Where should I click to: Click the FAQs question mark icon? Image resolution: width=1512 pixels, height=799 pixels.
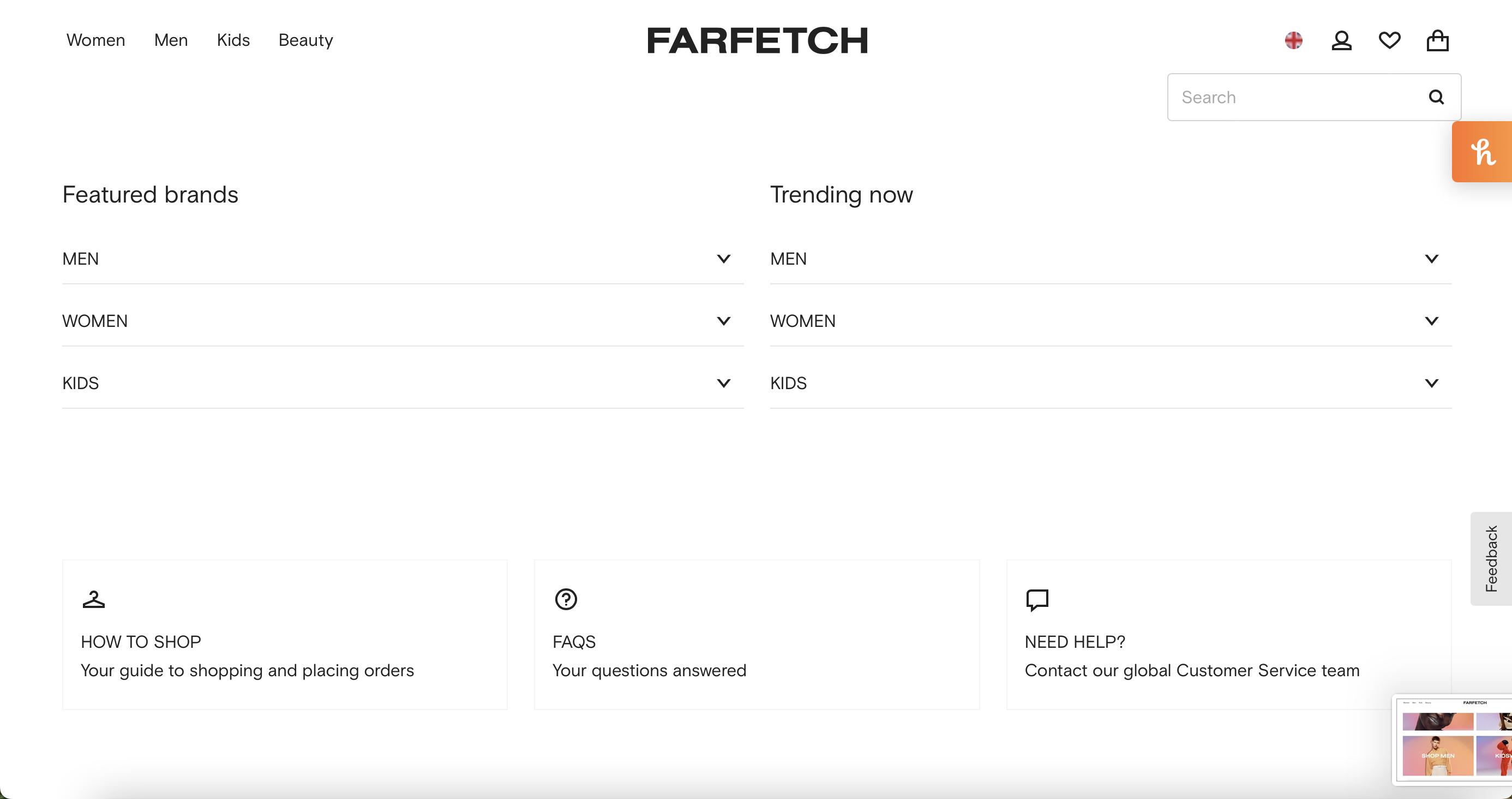click(566, 599)
